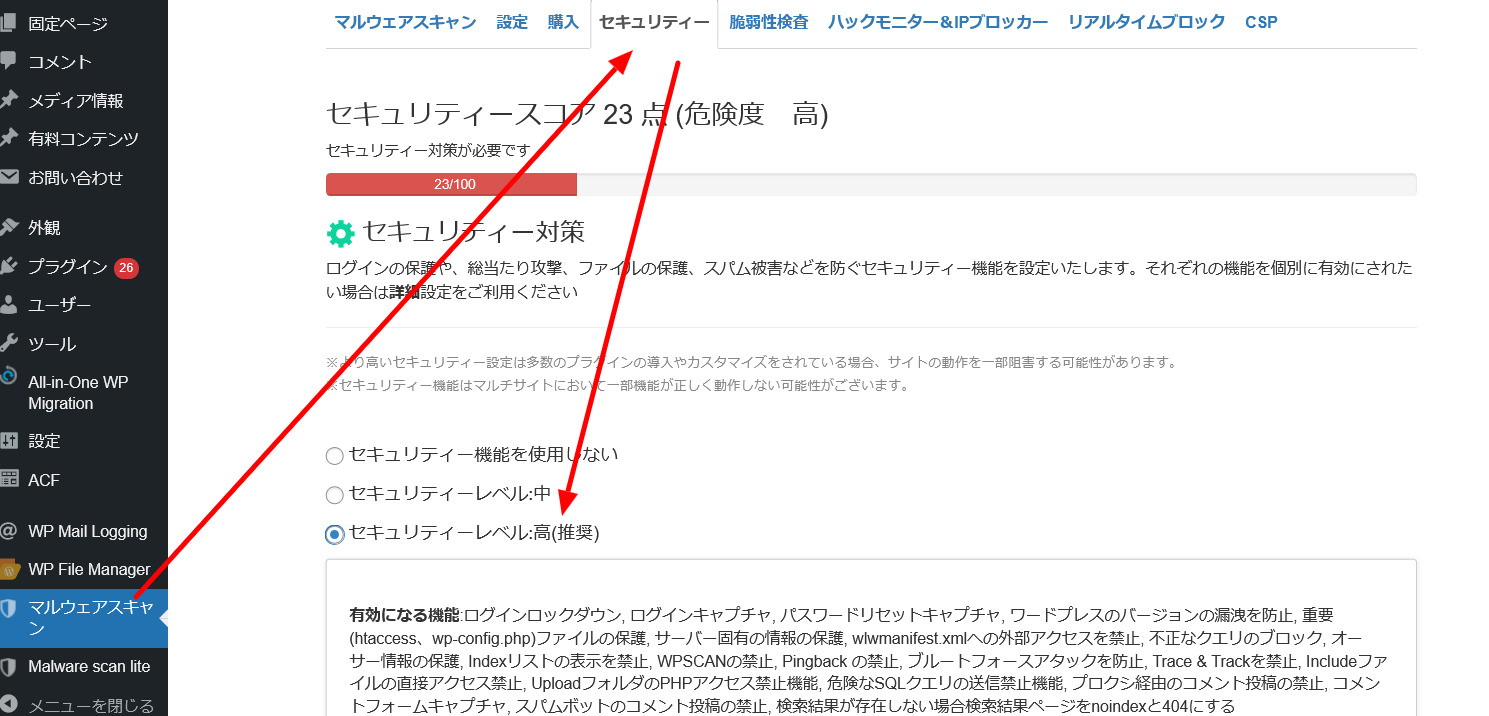Viewport: 1489px width, 716px height.
Task: Expand the 外観 appearance menu
Action: [x=44, y=227]
